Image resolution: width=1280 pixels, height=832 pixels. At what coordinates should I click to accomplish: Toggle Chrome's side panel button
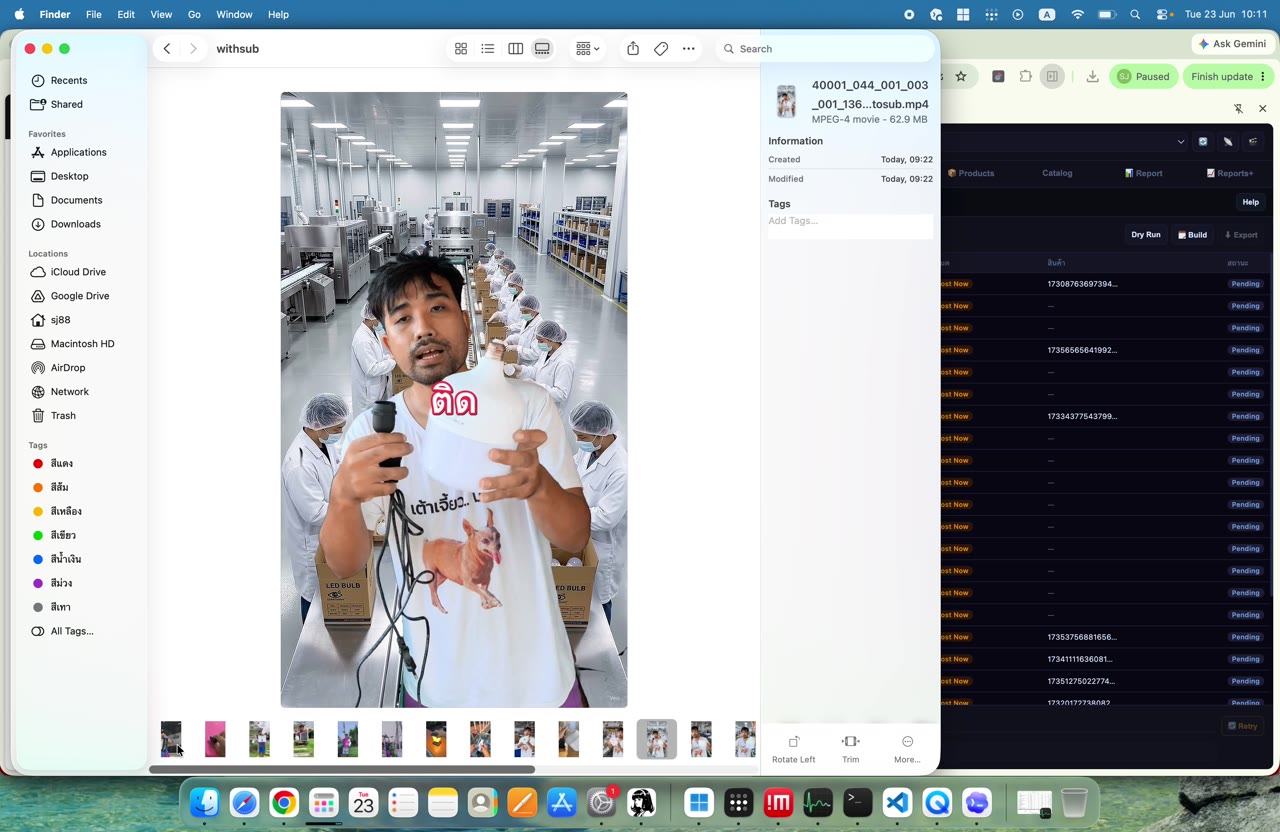[1052, 76]
